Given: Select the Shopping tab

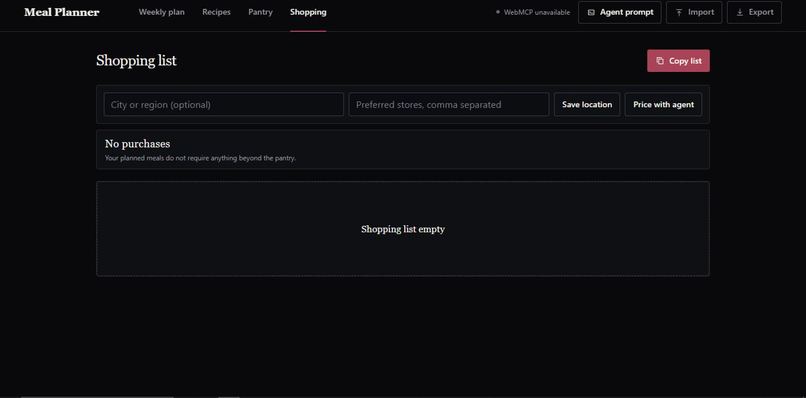Looking at the screenshot, I should [x=308, y=12].
